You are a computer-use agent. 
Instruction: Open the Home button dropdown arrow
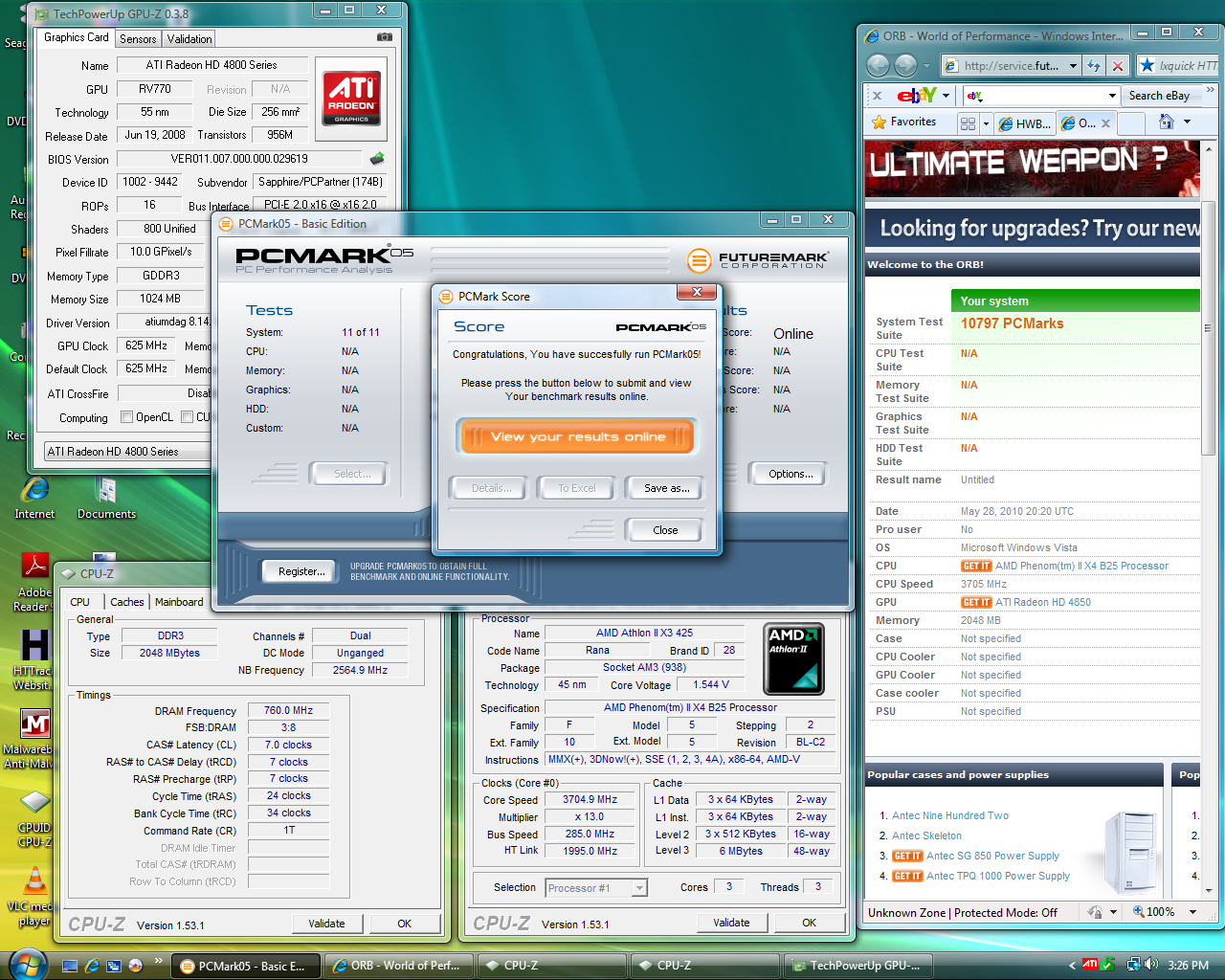pos(1187,122)
